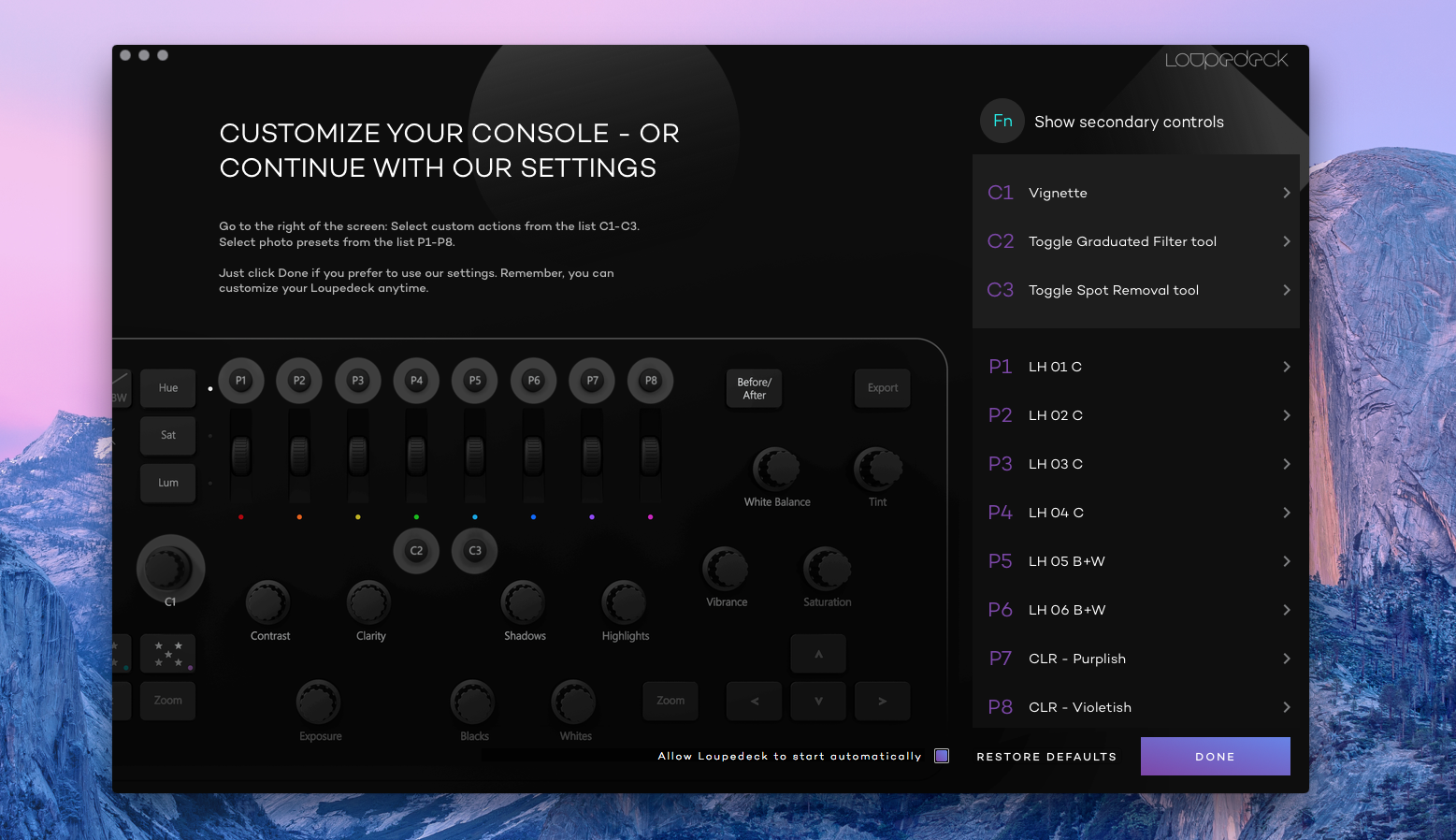Click the White Balance knob
1456x840 pixels.
[776, 470]
